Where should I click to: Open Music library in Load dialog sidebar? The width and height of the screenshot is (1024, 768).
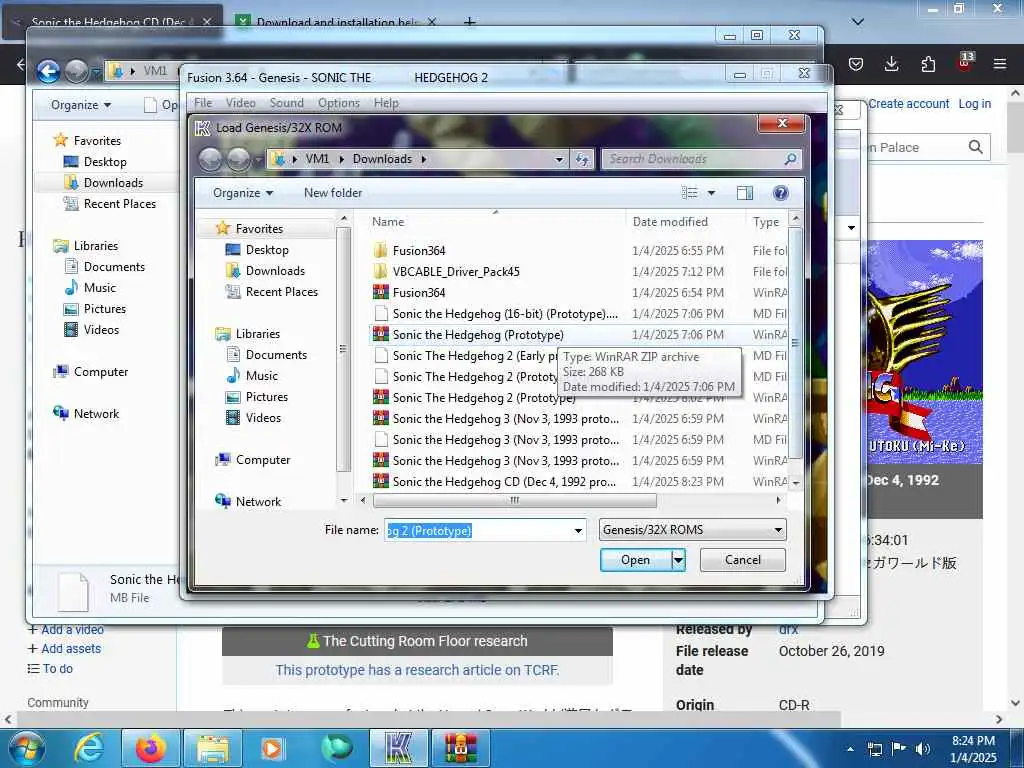[261, 376]
